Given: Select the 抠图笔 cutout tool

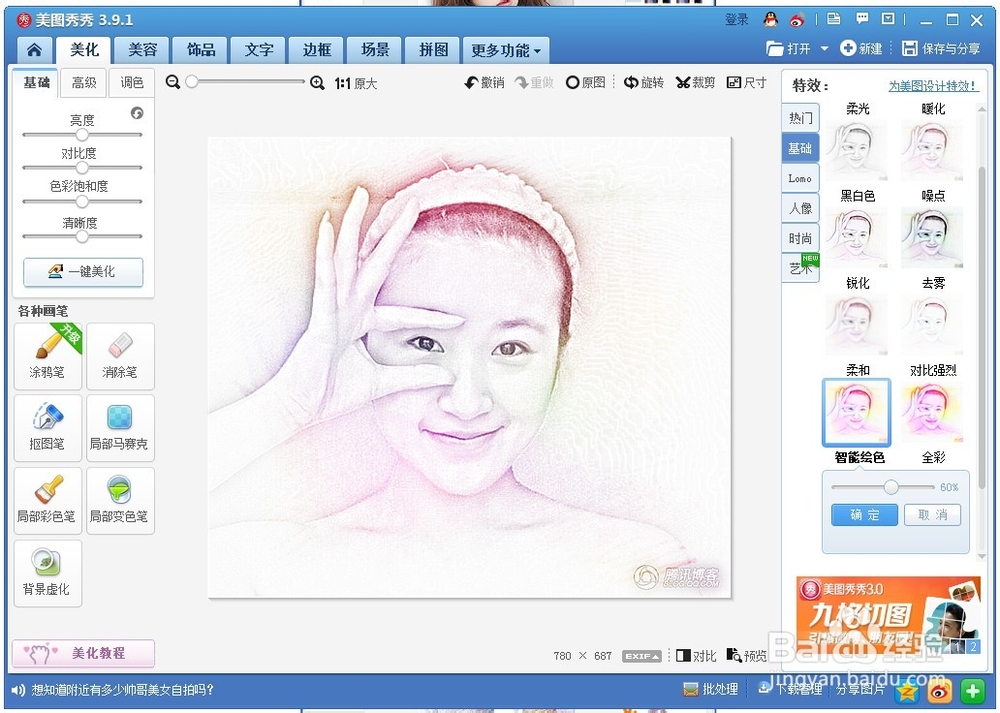Looking at the screenshot, I should (x=48, y=428).
